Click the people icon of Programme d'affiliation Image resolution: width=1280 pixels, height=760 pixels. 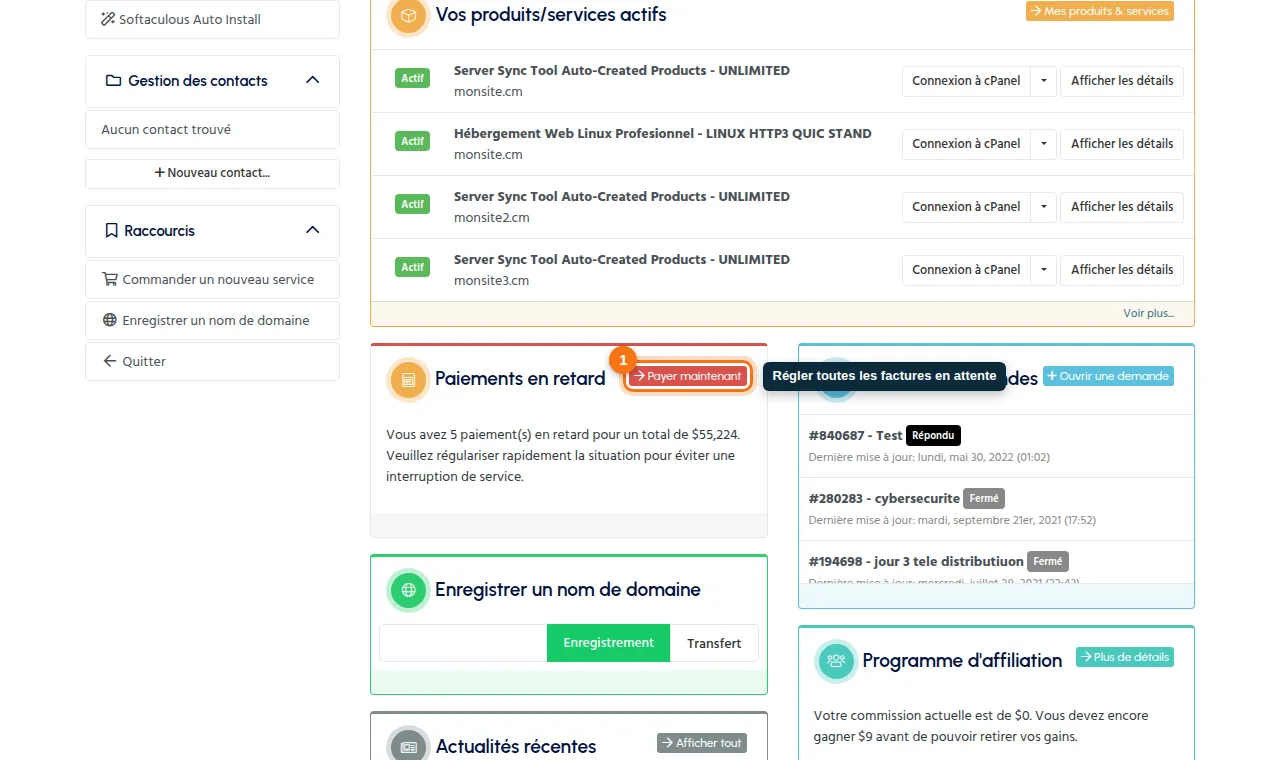click(x=836, y=661)
